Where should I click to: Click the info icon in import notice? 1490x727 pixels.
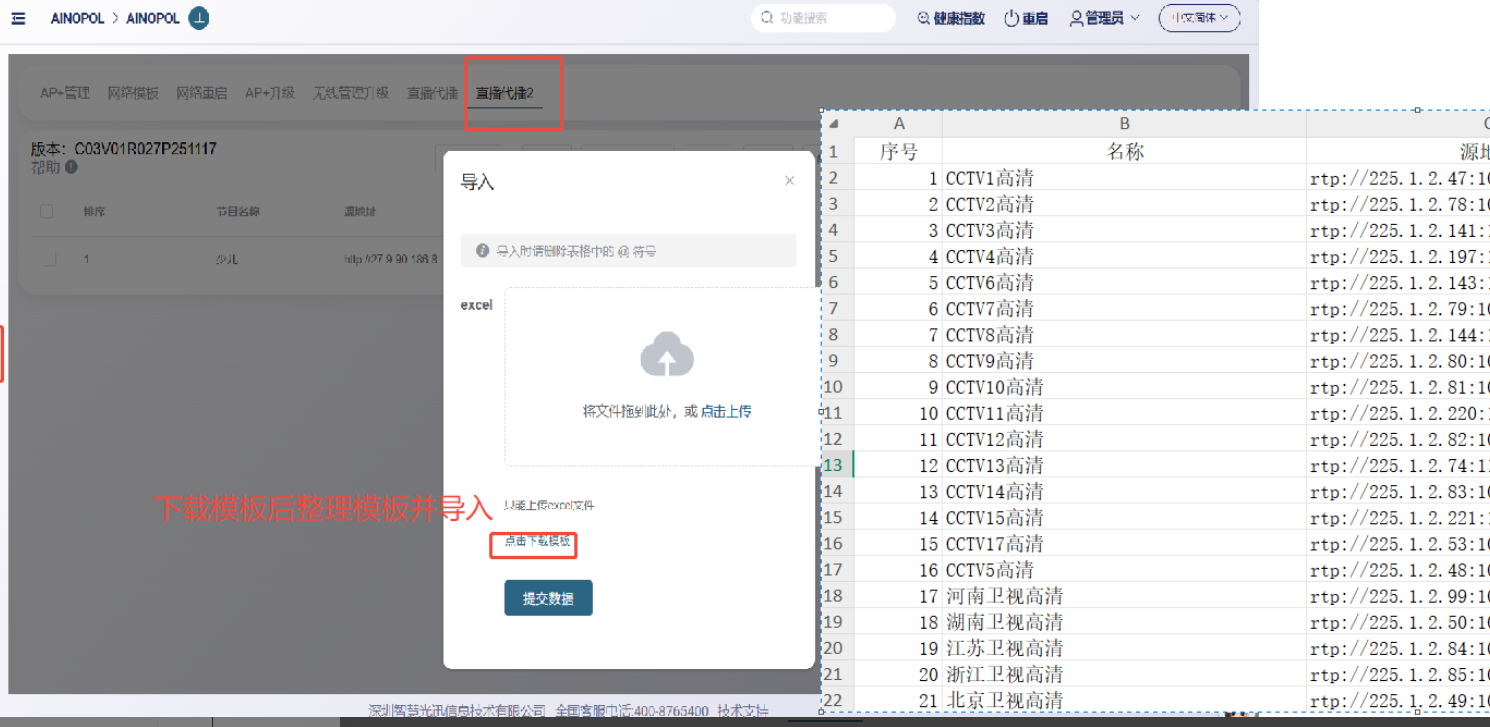click(482, 251)
